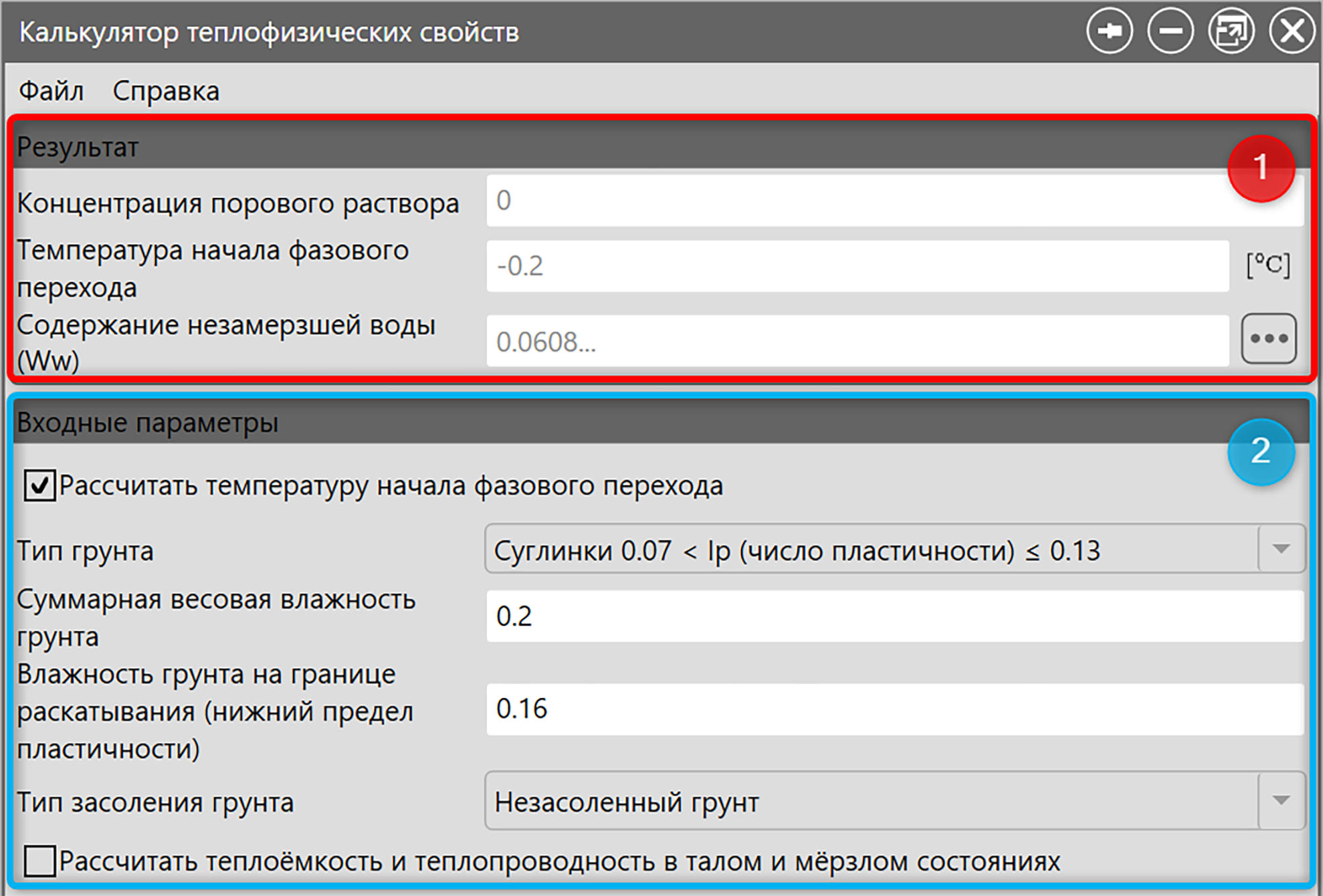Click the unfrozen water content field 0.0608

coord(857,341)
